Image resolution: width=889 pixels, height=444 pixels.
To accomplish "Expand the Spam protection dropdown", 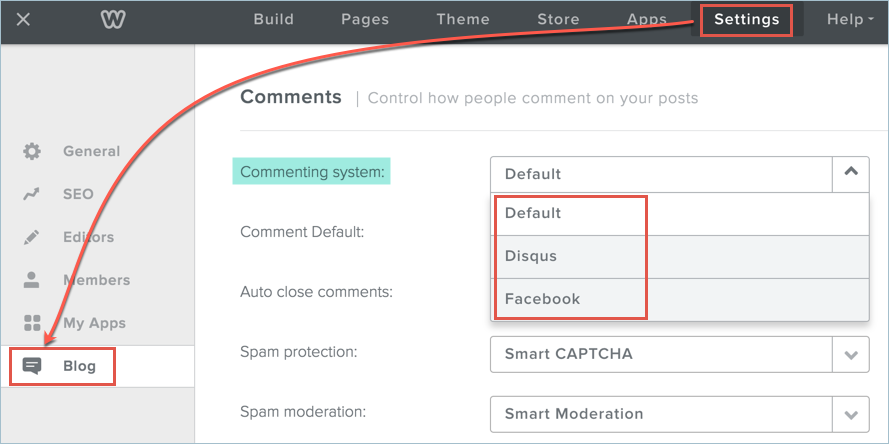I will (850, 354).
